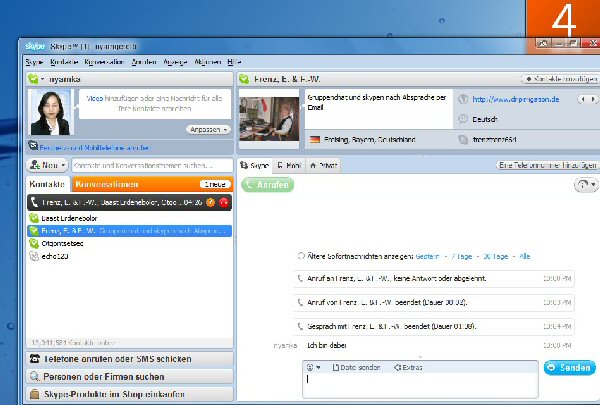The width and height of the screenshot is (600, 405).
Task: Show Alle older messages
Action: (x=524, y=256)
